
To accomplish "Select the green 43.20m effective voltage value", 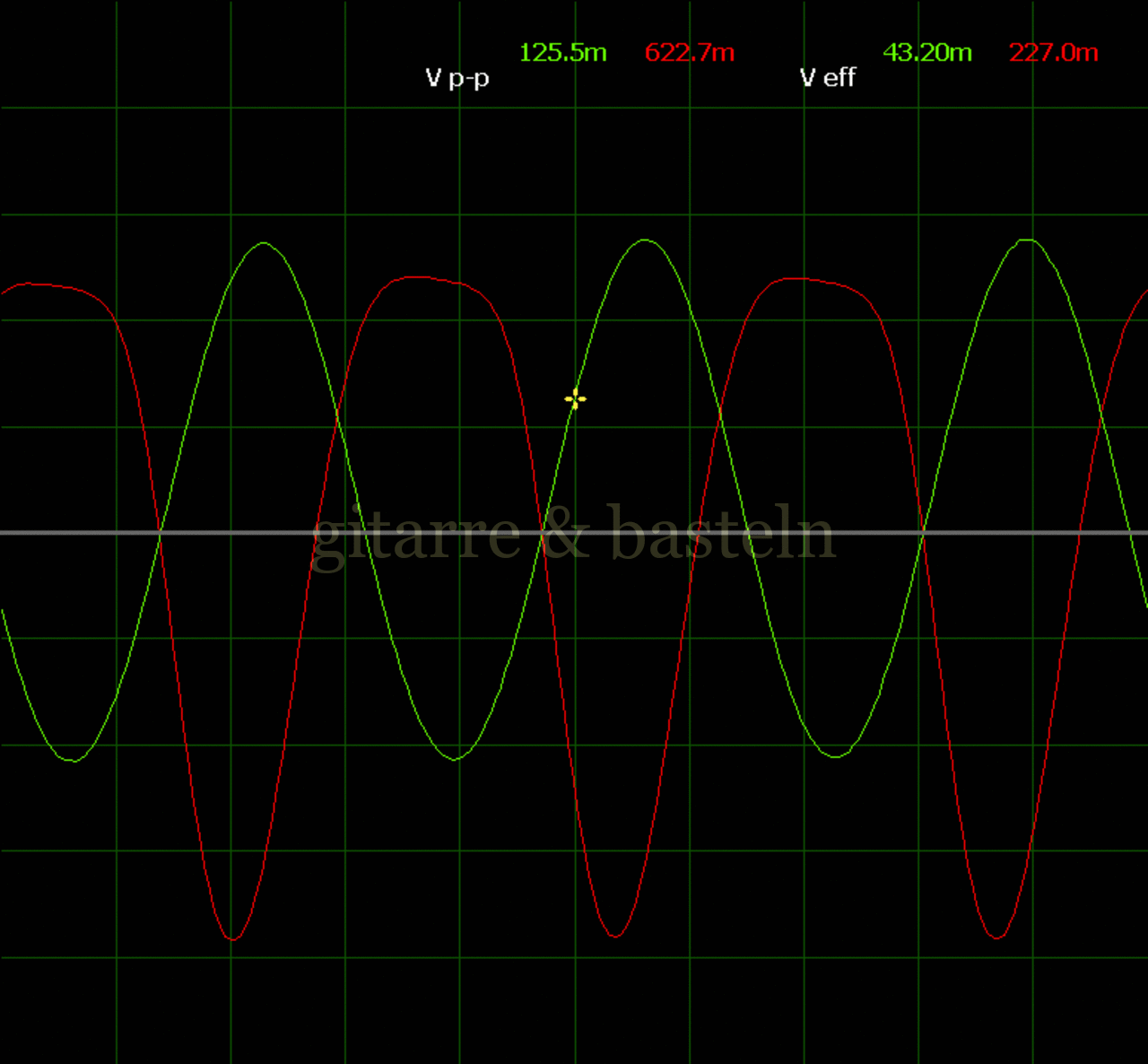I will (x=927, y=53).
